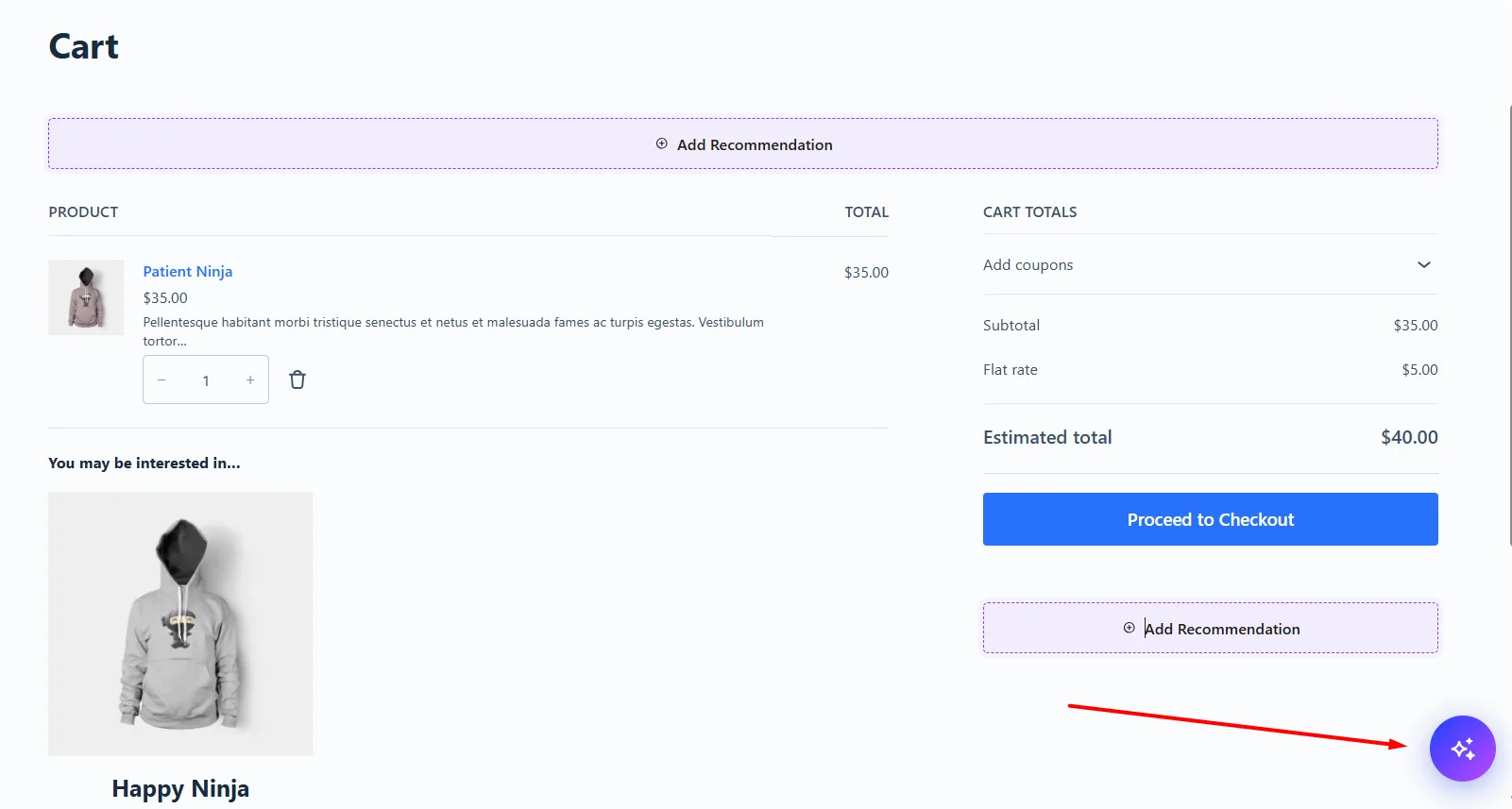Viewport: 1512px width, 809px height.
Task: Open the Patient Ninja hoodie thumbnail
Action: (x=86, y=297)
